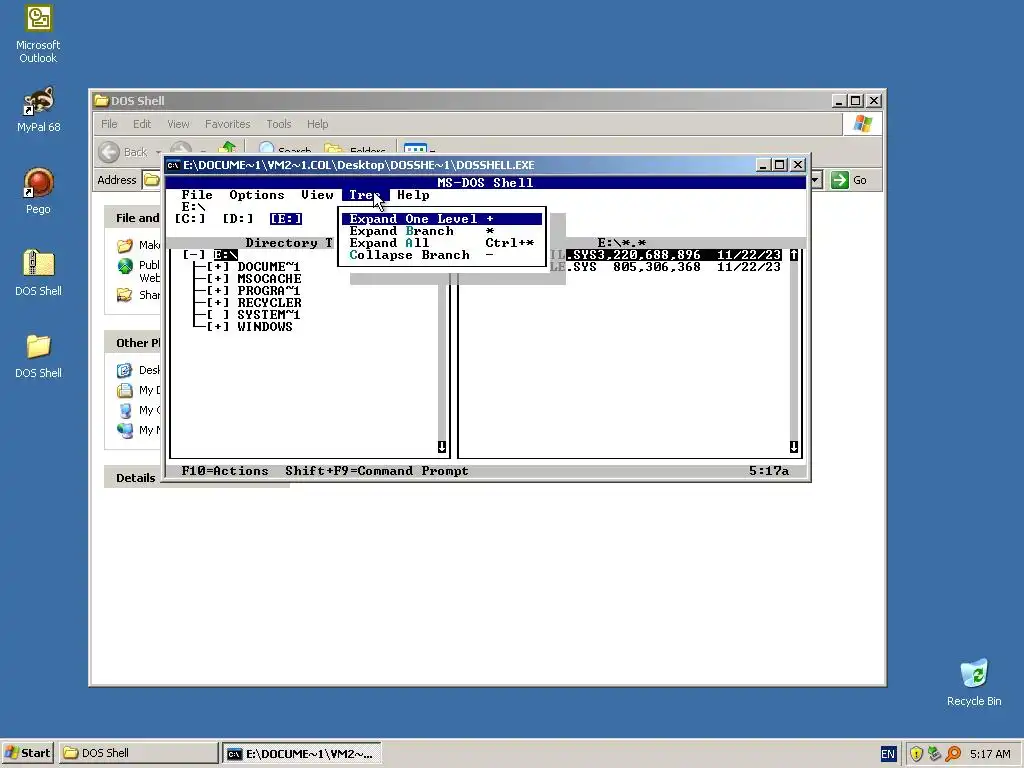
Task: Choose Collapse Branch from Tree menu
Action: pos(442,255)
